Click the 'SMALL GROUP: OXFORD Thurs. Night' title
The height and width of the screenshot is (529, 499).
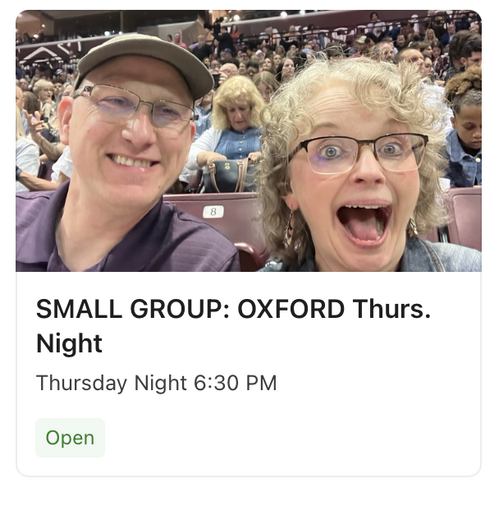click(233, 326)
